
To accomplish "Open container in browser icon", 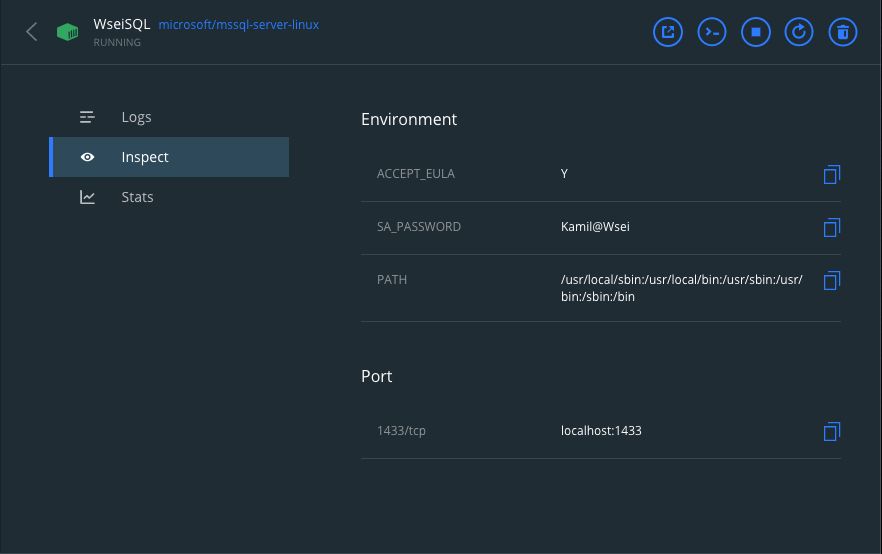I will click(667, 32).
